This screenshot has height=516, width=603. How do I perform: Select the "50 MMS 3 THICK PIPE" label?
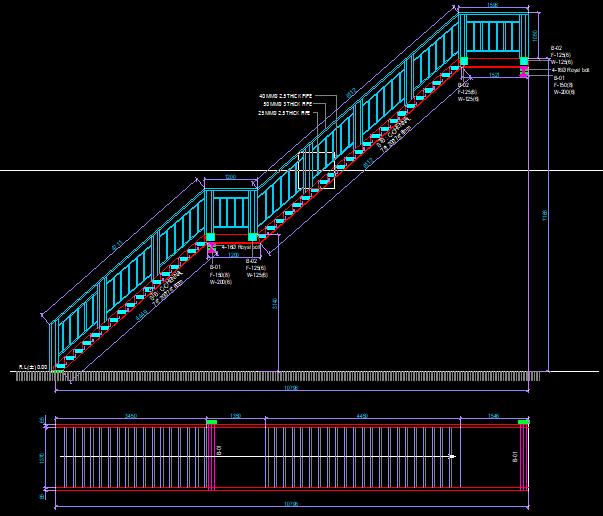click(x=288, y=104)
